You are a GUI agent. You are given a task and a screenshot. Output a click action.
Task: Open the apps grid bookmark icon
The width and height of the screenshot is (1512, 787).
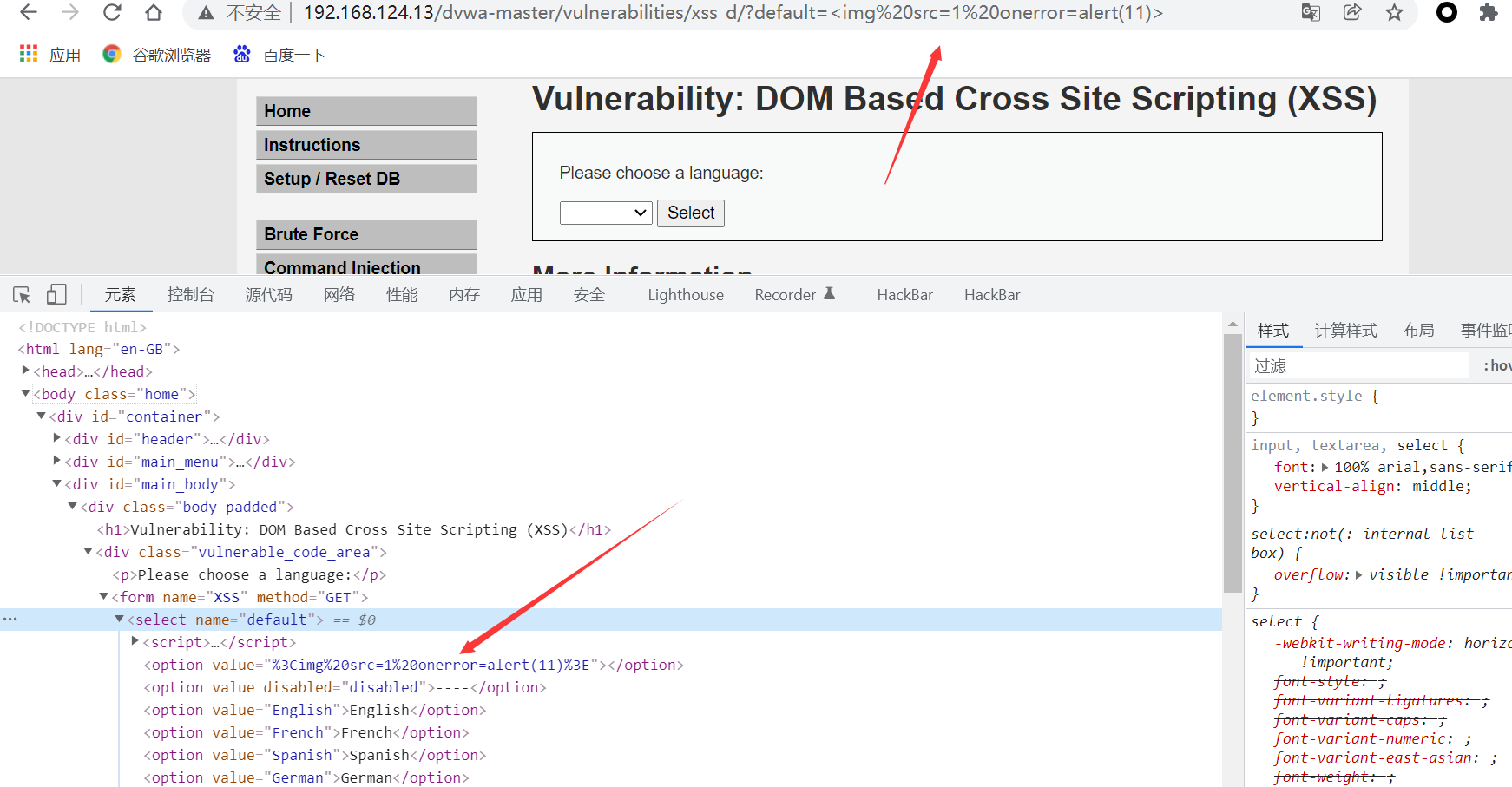(29, 54)
